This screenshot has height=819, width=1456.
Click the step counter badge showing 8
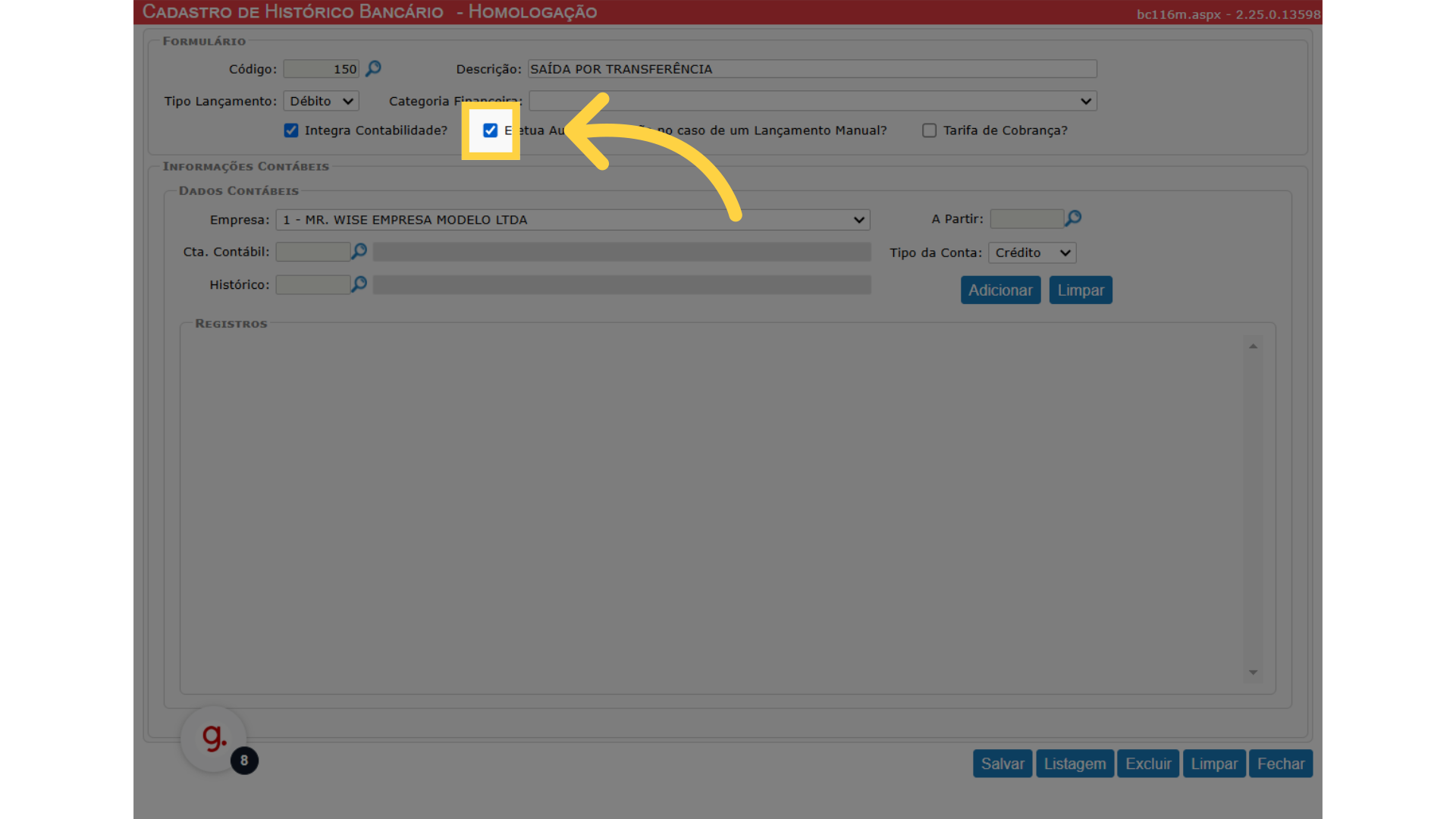(244, 761)
